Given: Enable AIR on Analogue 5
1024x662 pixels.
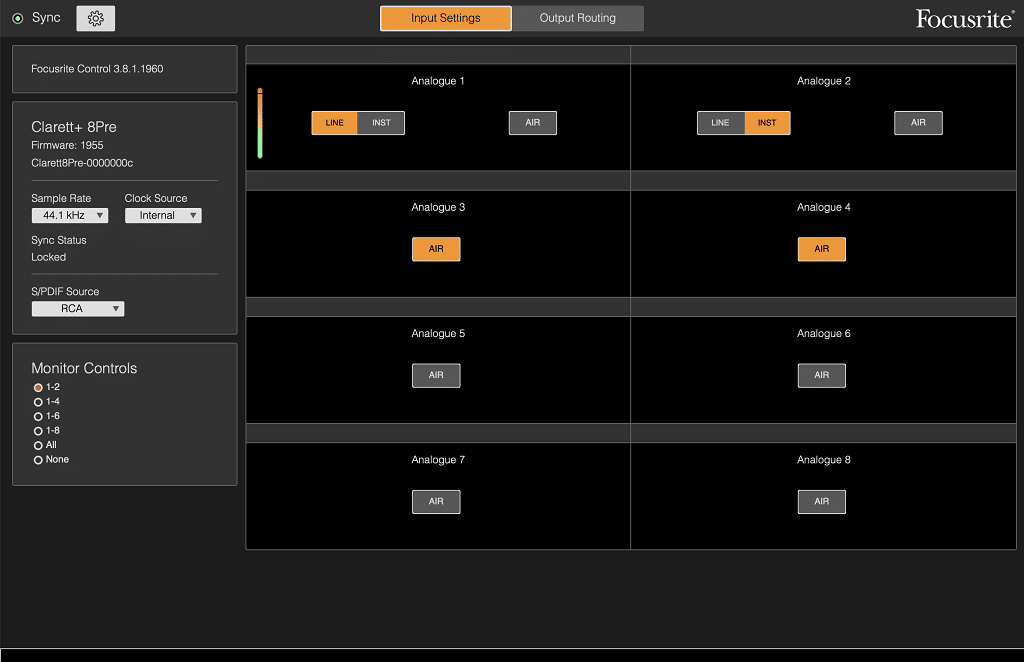Looking at the screenshot, I should 436,375.
